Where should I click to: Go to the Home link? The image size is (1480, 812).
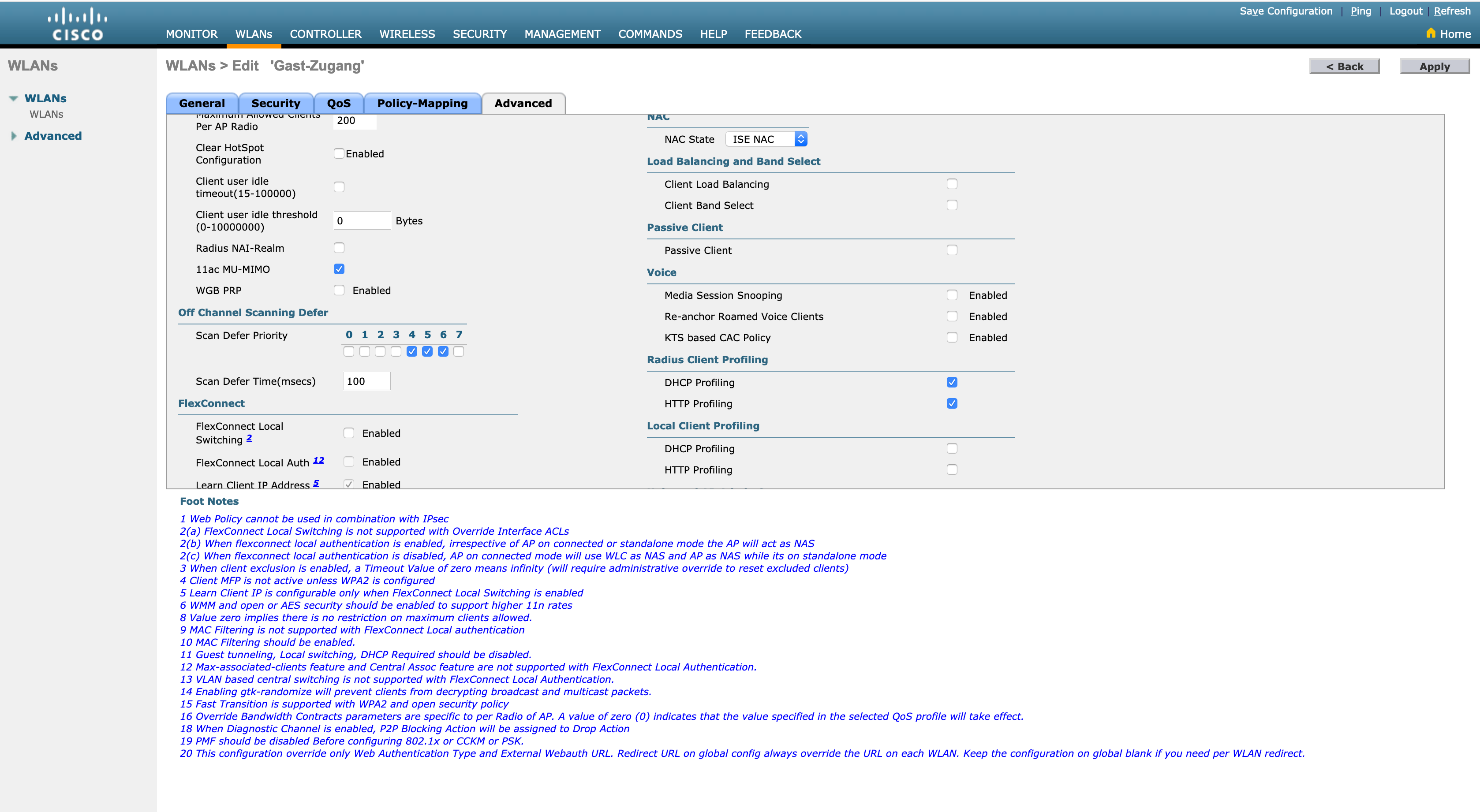(1455, 34)
